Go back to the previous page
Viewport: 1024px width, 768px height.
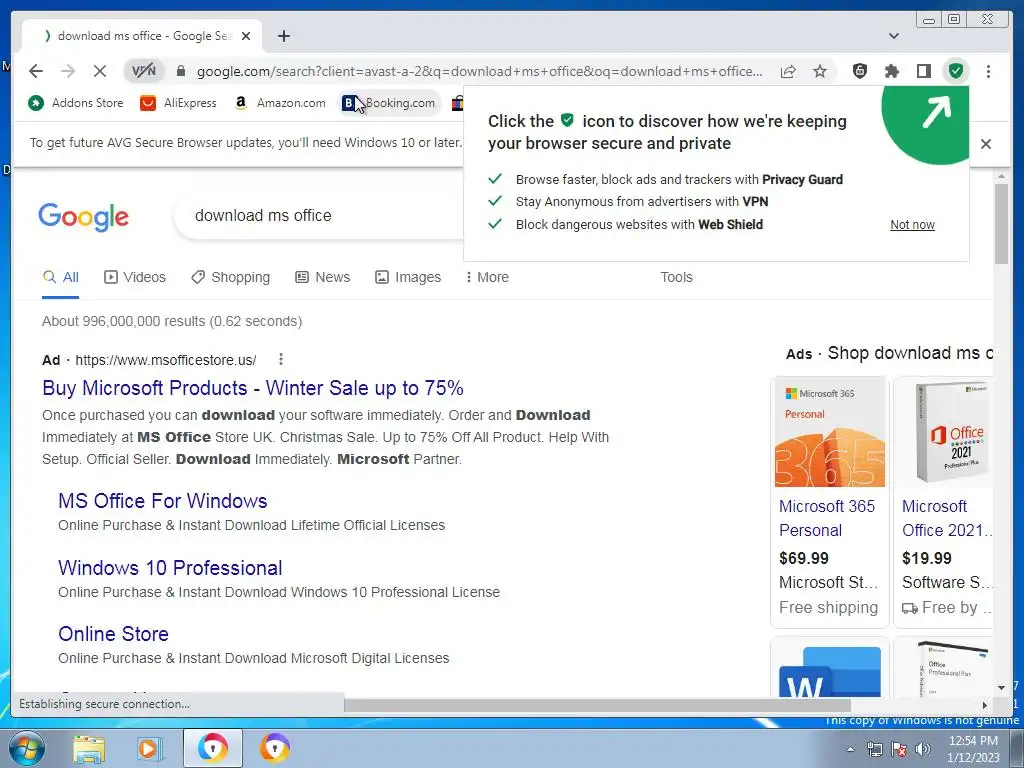[x=36, y=71]
